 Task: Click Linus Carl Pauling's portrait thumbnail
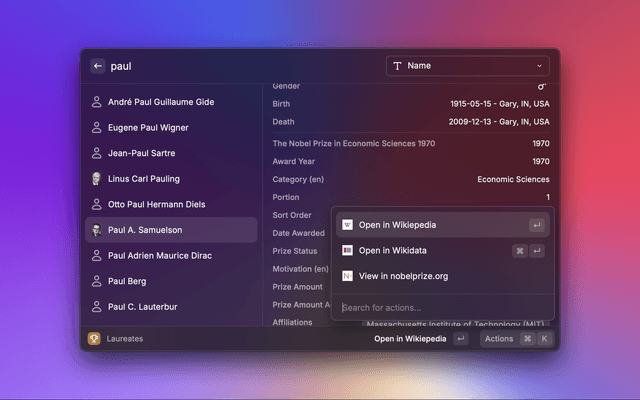pyautogui.click(x=97, y=179)
